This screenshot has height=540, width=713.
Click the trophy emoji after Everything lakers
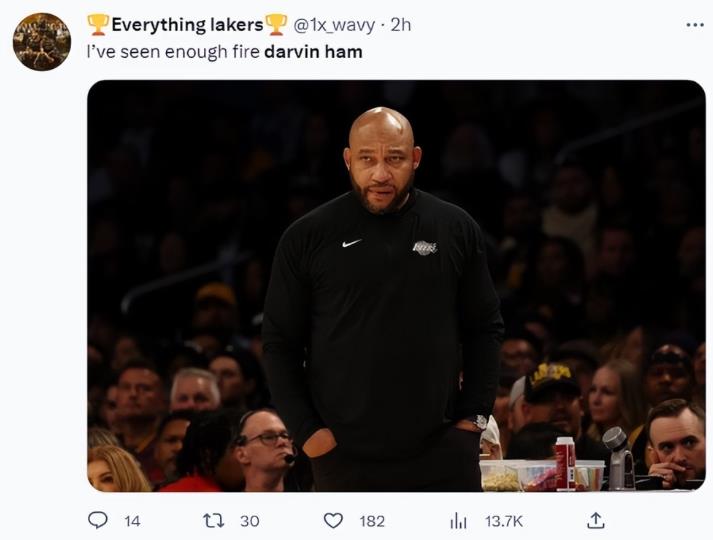pyautogui.click(x=276, y=25)
